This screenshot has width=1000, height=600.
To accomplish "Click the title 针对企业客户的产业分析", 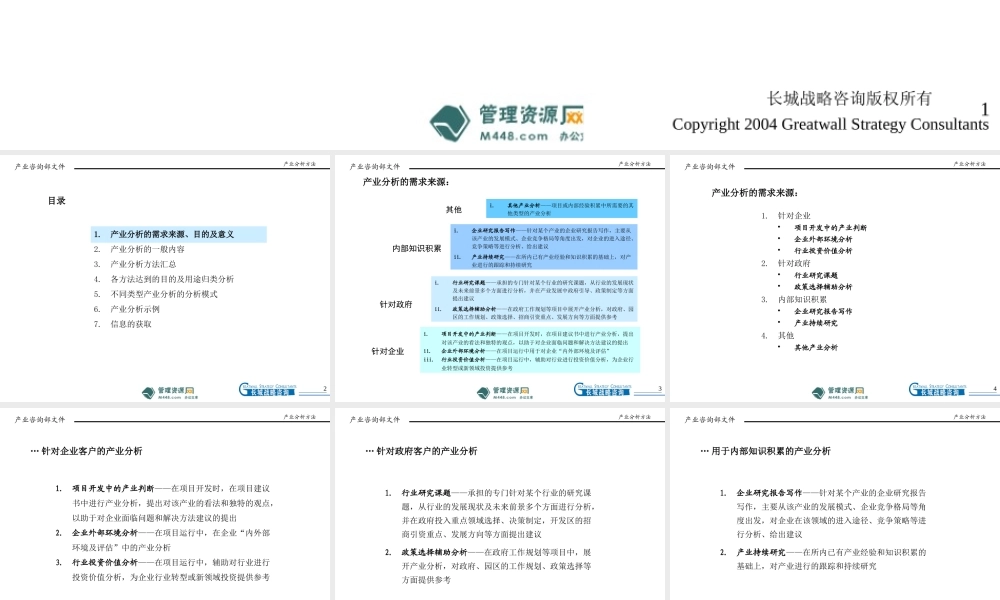I will [x=92, y=451].
